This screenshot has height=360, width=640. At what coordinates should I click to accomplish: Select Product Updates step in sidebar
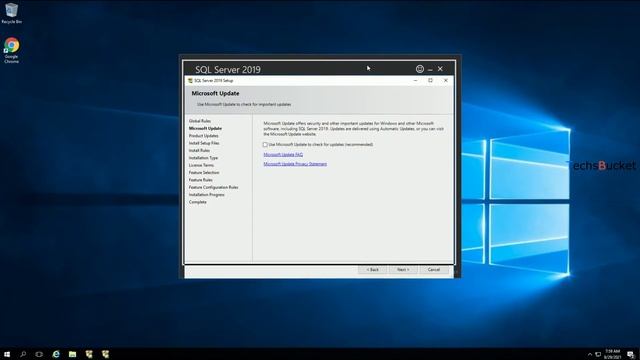pyautogui.click(x=204, y=136)
